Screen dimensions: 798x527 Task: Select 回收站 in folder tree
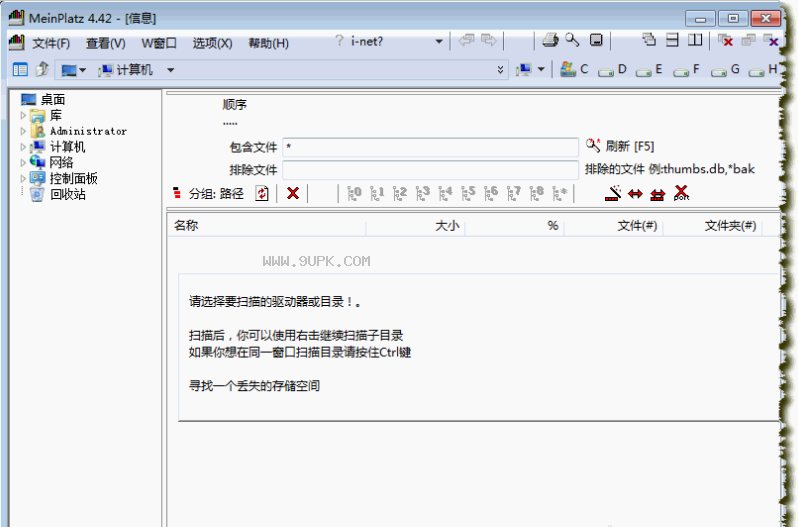[58, 194]
